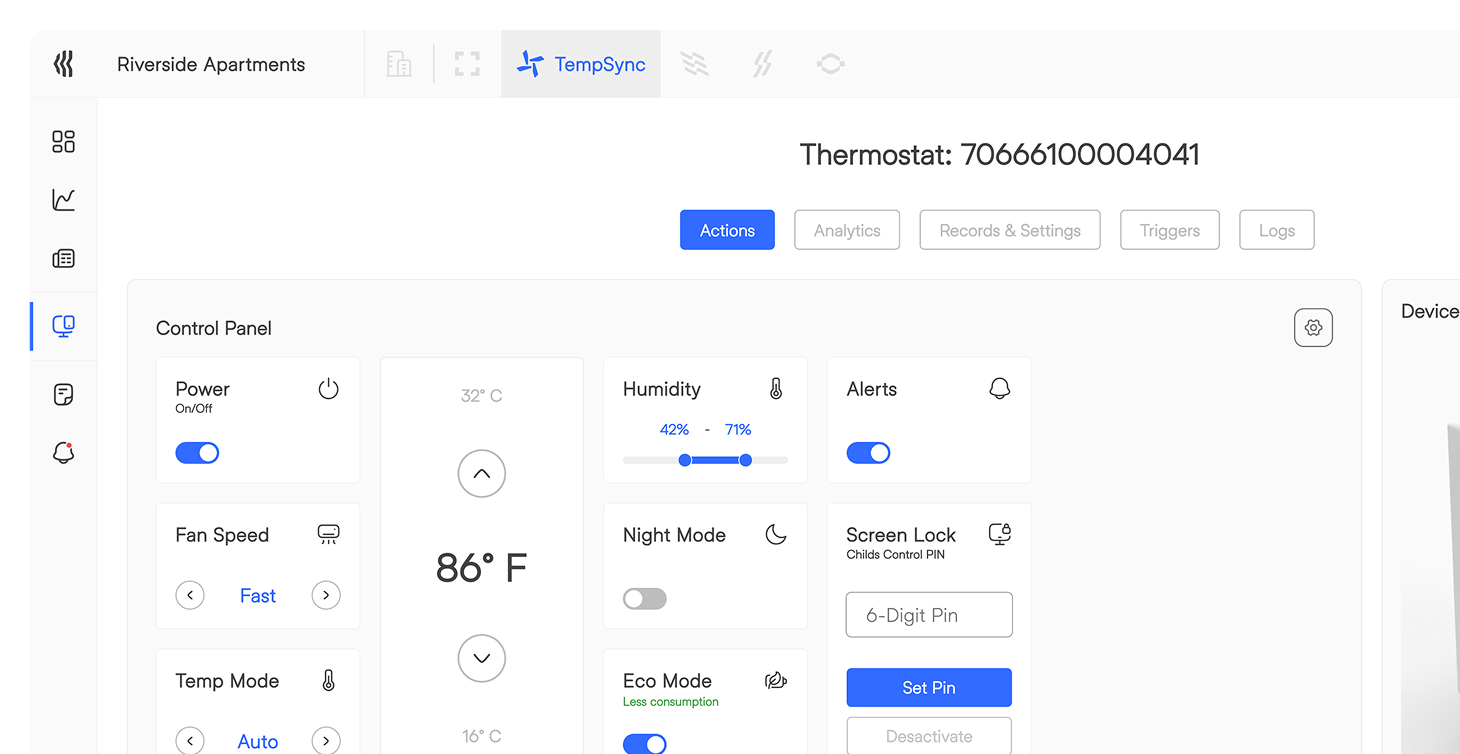Image resolution: width=1460 pixels, height=754 pixels.
Task: Focus the 6-Digit Pin input field
Action: [x=929, y=615]
